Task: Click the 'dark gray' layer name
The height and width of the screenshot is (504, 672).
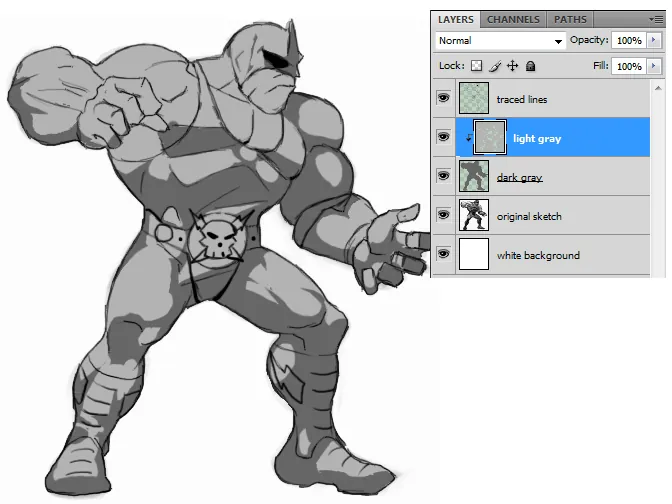Action: click(x=519, y=177)
